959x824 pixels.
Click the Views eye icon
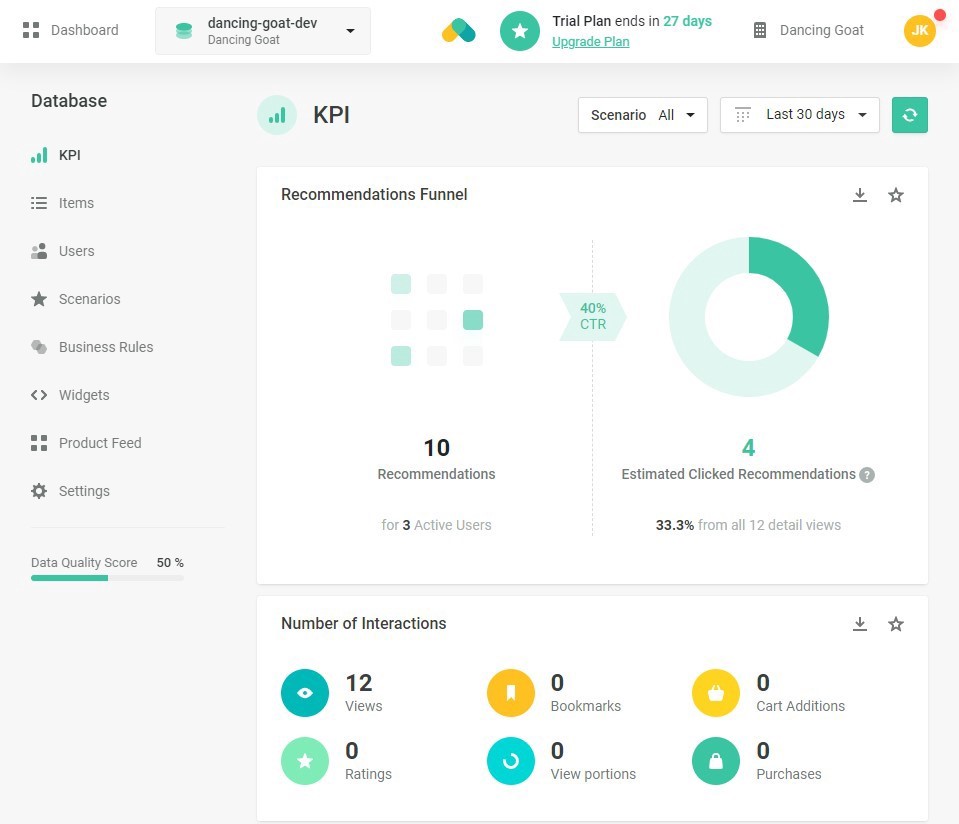click(305, 693)
